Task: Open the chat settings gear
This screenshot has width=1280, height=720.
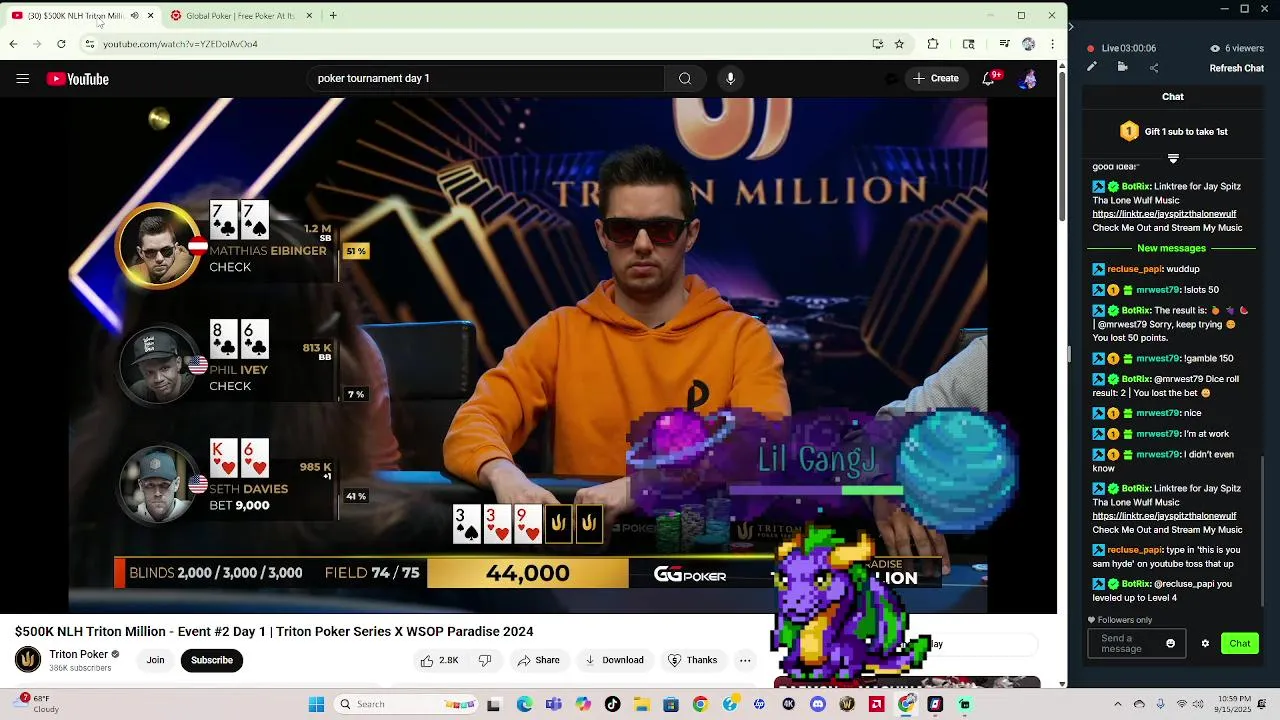Action: [1205, 644]
